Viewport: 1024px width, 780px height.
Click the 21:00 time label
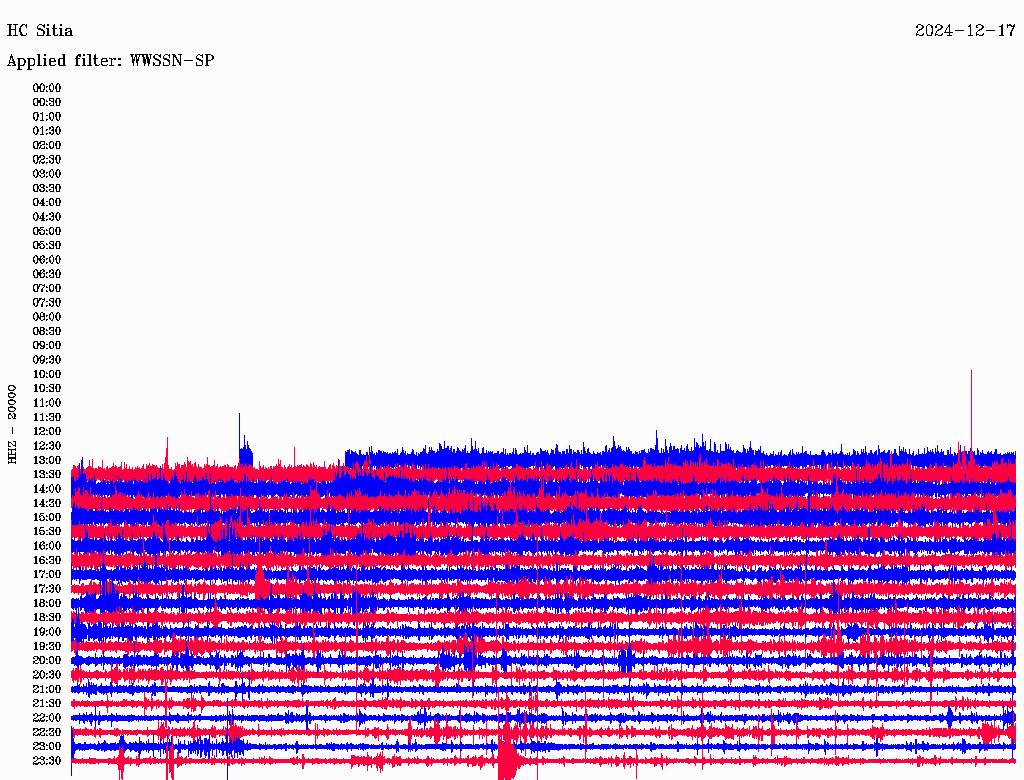click(47, 689)
